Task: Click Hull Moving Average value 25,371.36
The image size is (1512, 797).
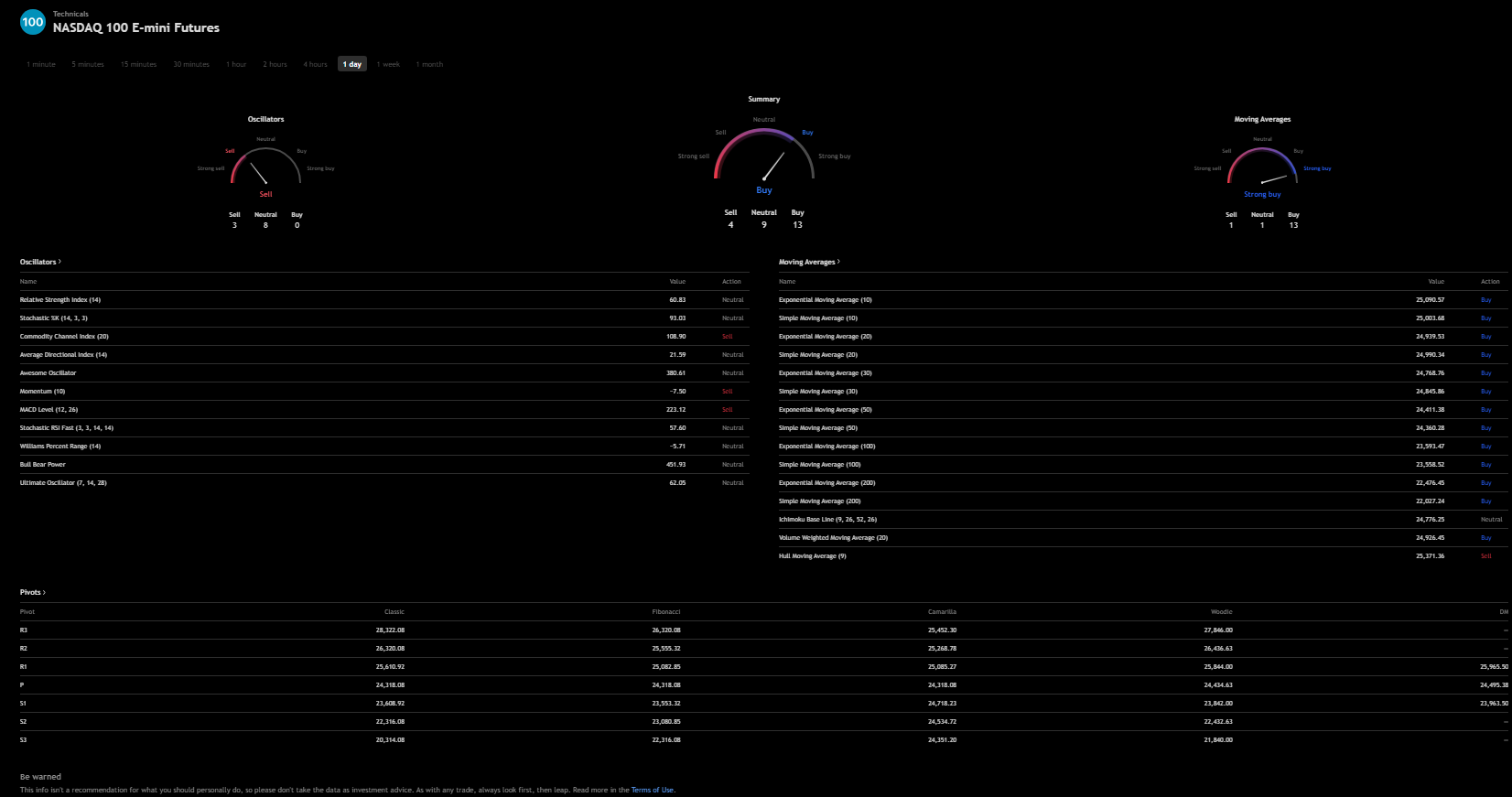Action: (1431, 556)
